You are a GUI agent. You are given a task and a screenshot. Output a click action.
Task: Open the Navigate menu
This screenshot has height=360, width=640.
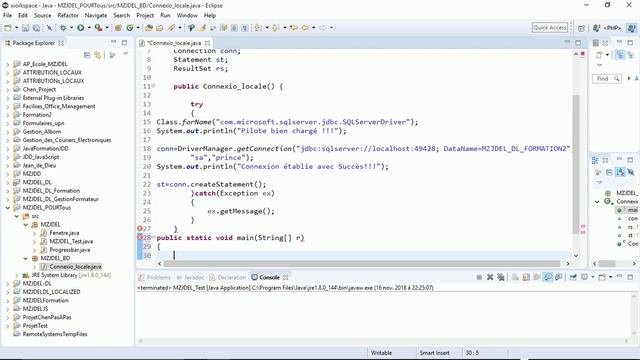click(x=96, y=16)
